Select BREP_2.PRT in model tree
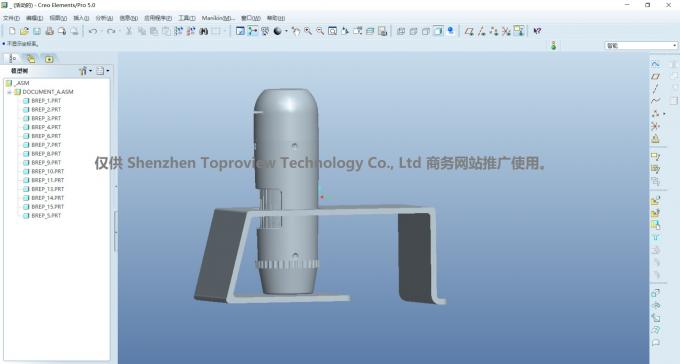Viewport: 680px width, 364px height. (x=42, y=109)
